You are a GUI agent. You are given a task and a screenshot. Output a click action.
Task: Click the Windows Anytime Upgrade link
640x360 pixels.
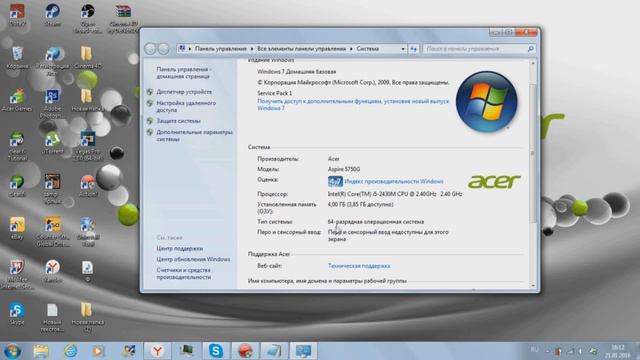tap(353, 104)
